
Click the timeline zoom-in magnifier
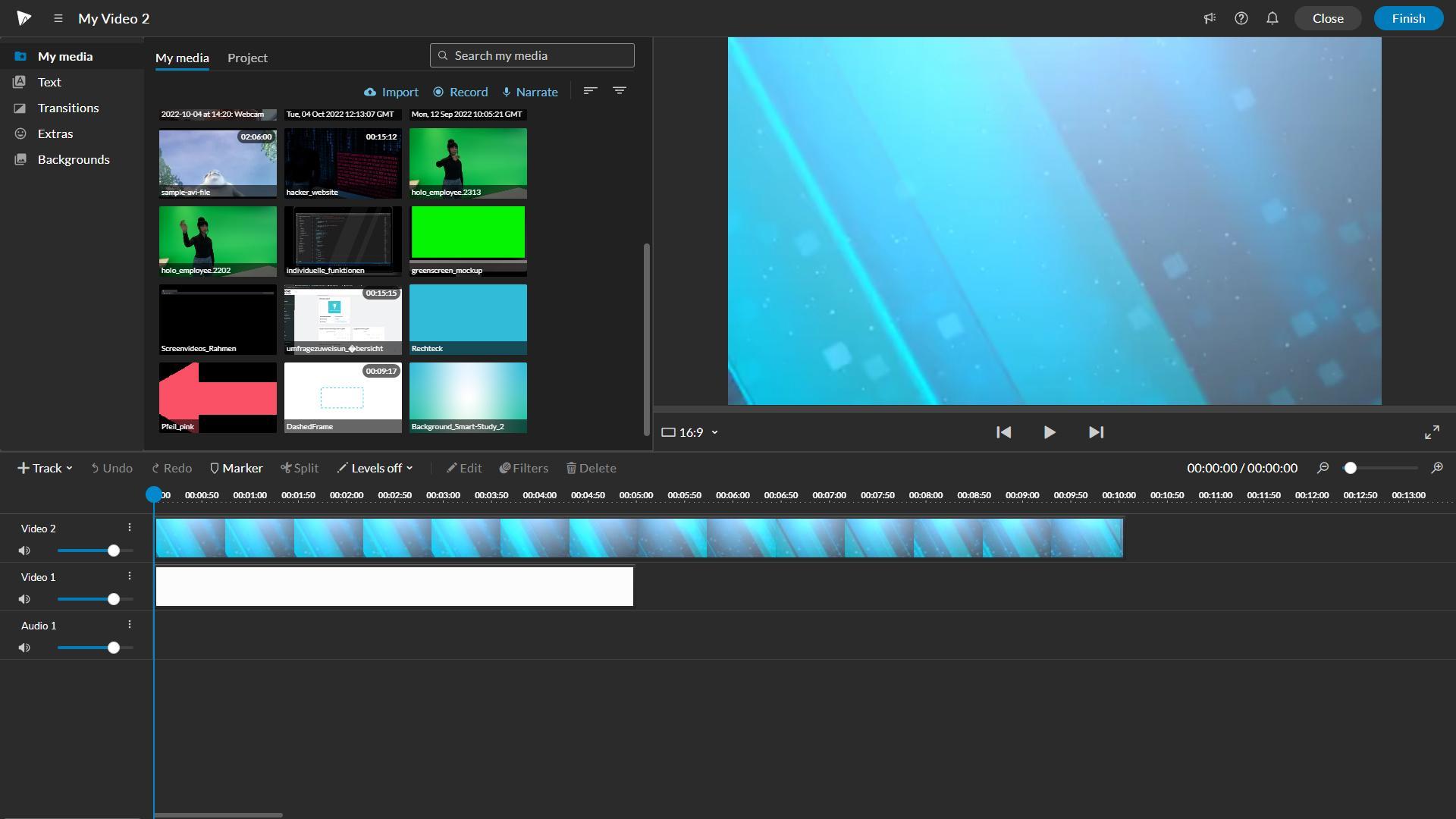[1436, 468]
